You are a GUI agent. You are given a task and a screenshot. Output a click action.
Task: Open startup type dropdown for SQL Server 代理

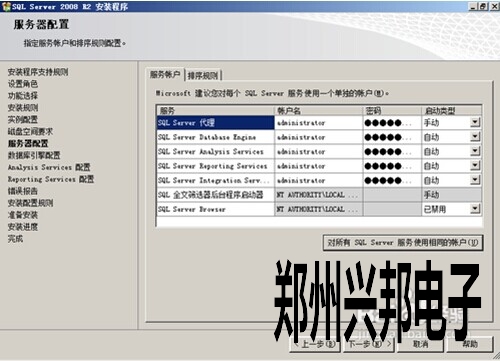tap(475, 122)
